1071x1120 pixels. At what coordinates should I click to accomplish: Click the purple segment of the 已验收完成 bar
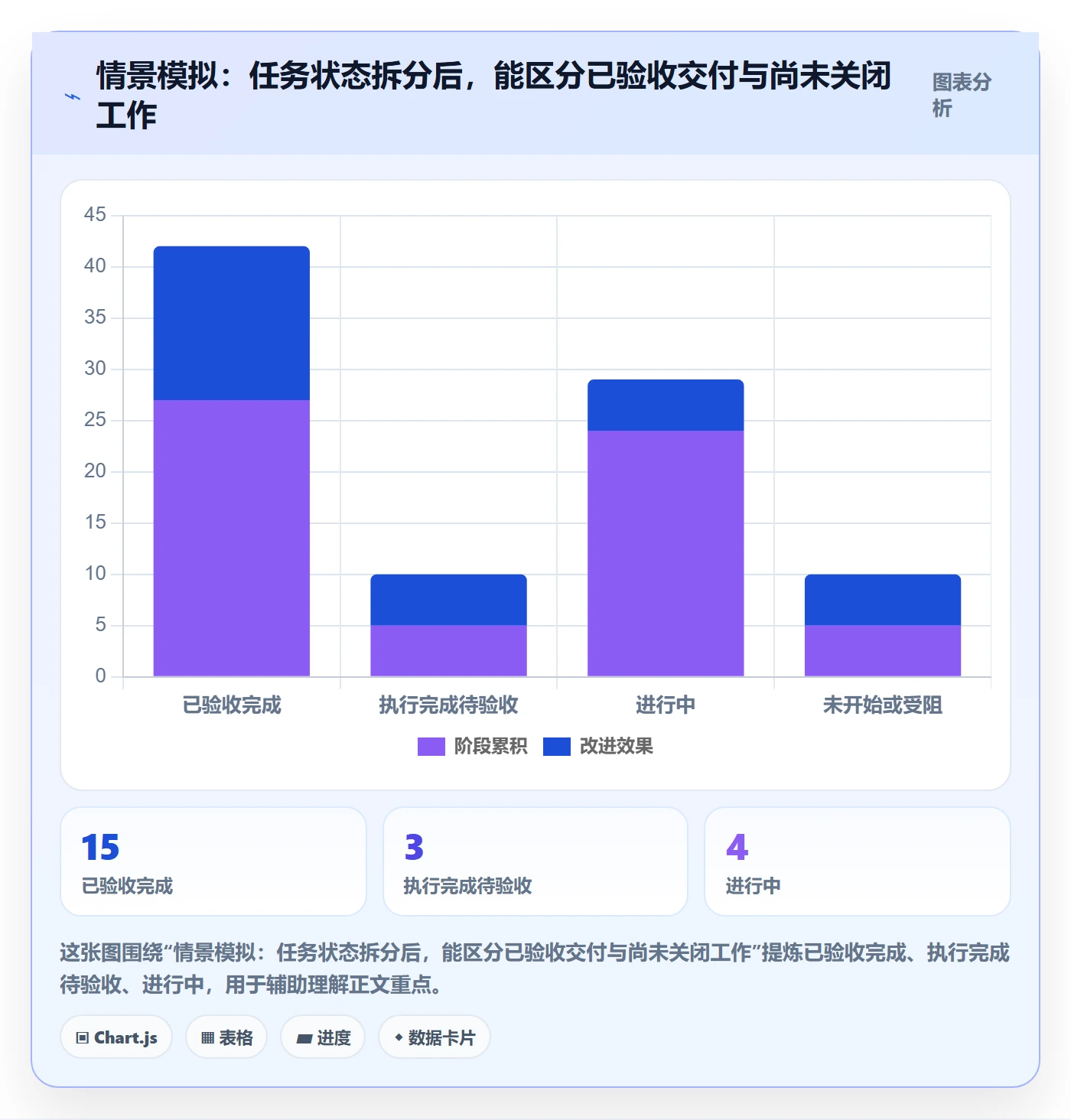tap(232, 538)
